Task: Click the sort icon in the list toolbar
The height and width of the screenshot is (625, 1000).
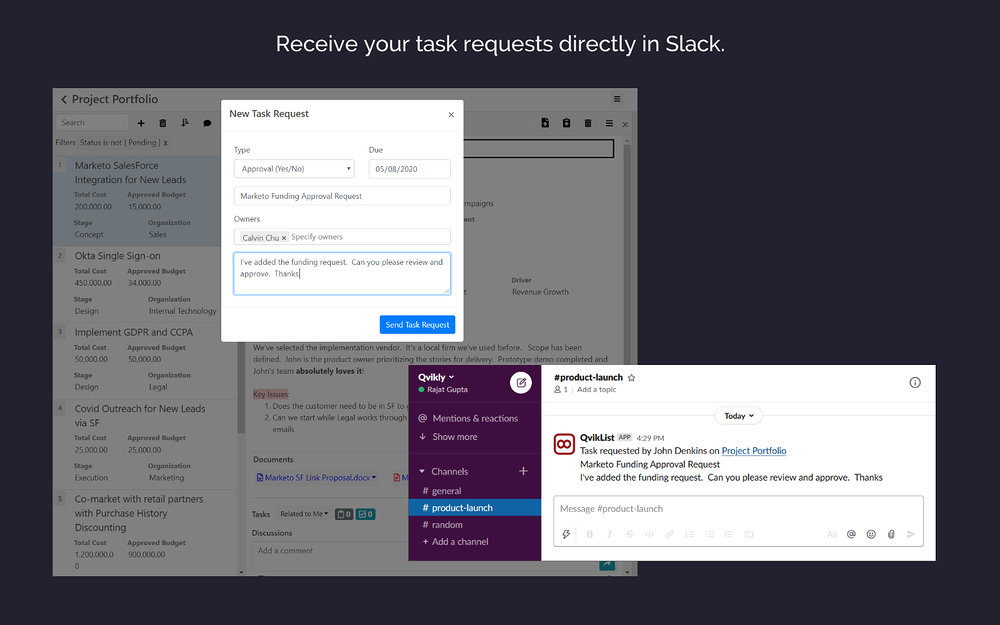Action: pos(185,122)
